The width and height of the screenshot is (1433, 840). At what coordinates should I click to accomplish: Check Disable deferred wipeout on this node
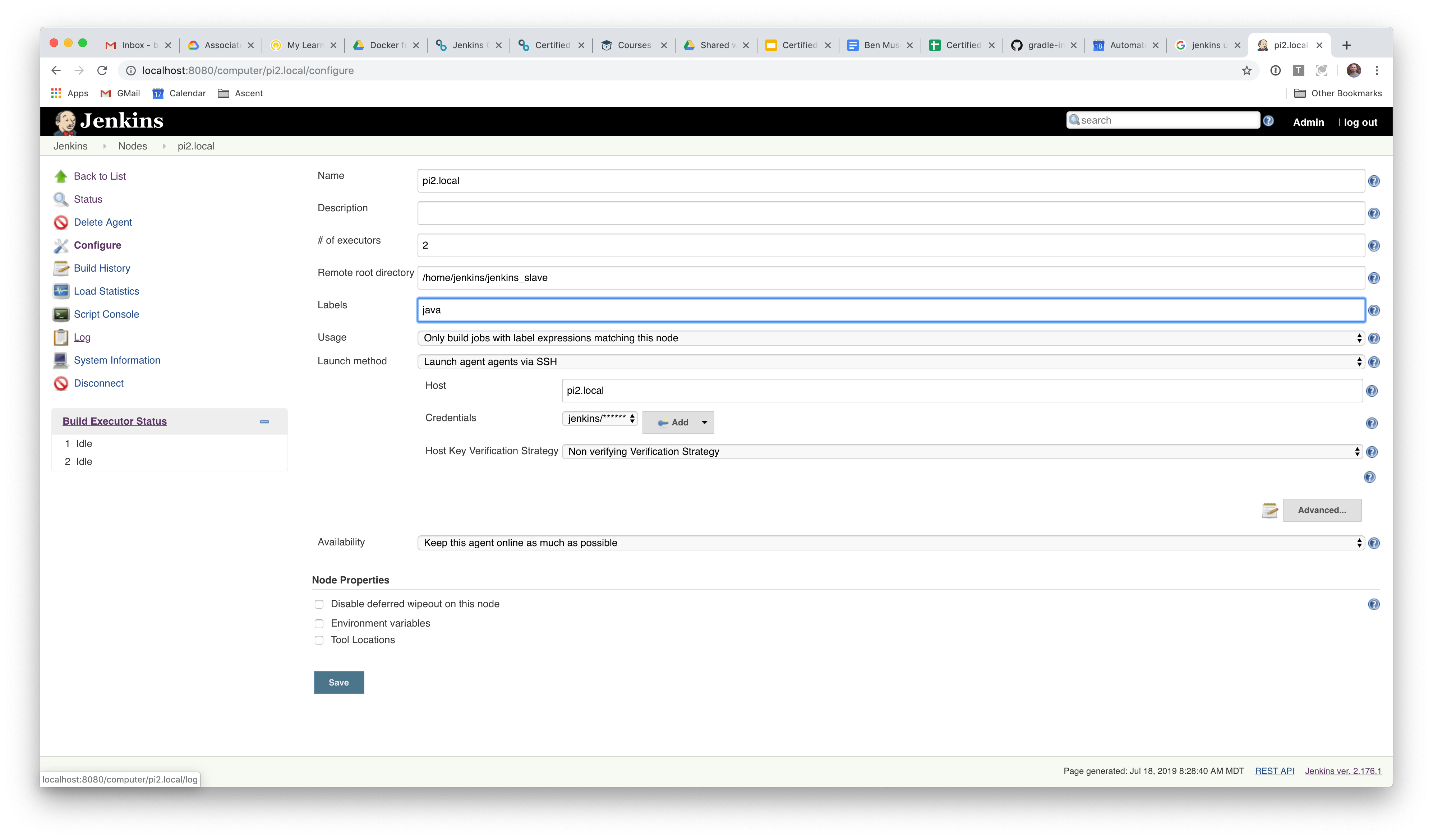pos(319,604)
